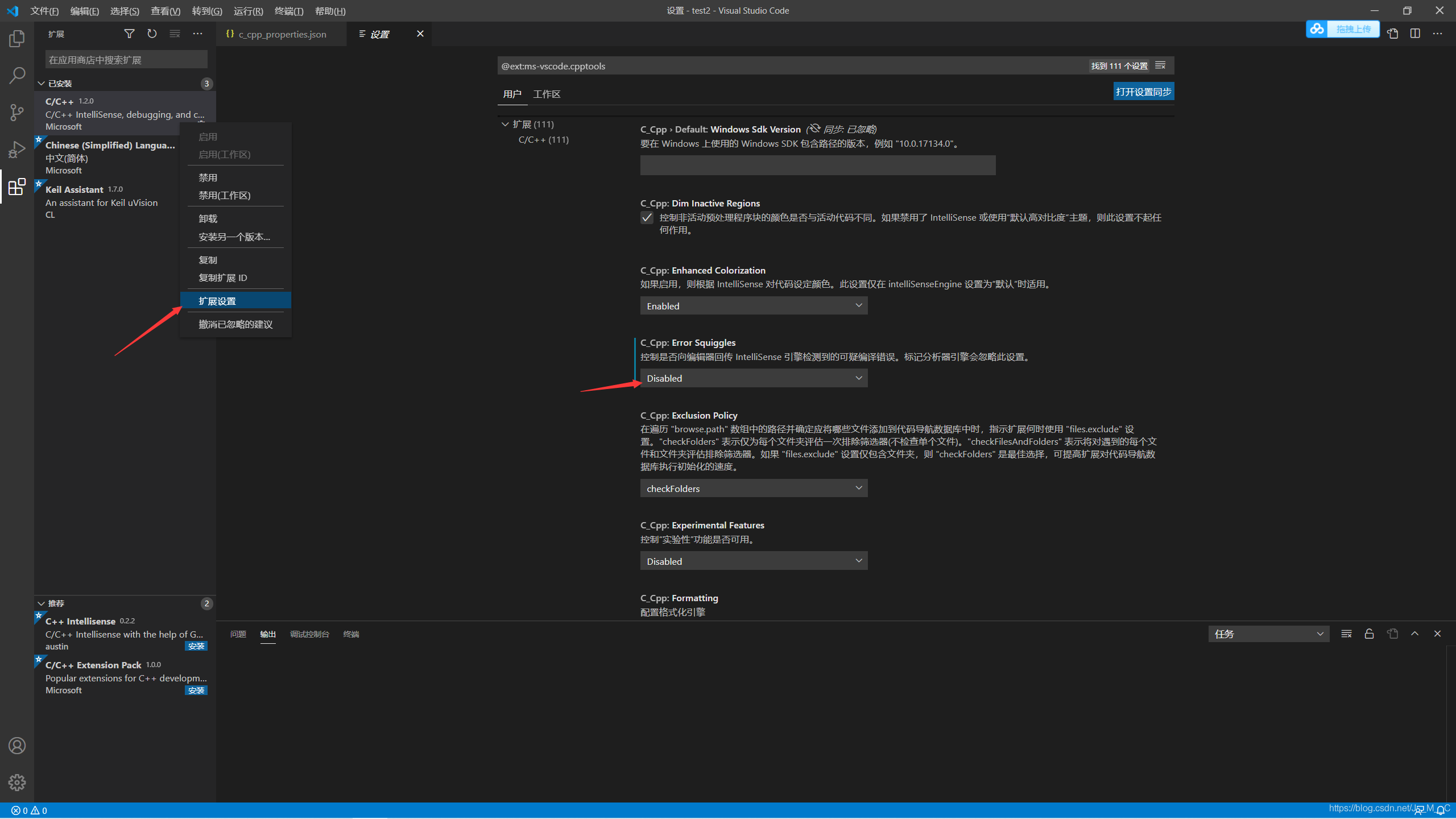Choose 安装另一个版本... menu entry
The width and height of the screenshot is (1456, 819).
pyautogui.click(x=235, y=237)
